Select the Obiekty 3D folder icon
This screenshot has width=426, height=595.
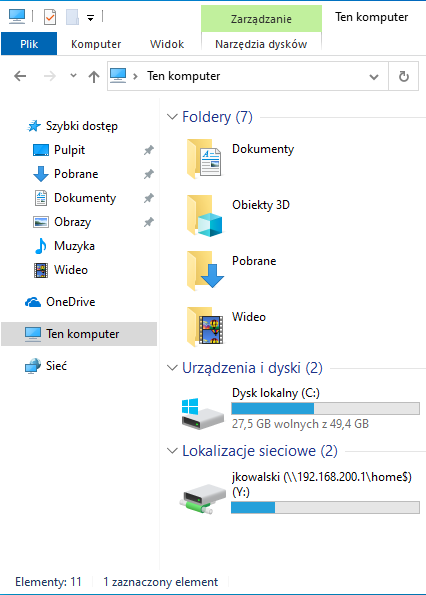[204, 216]
